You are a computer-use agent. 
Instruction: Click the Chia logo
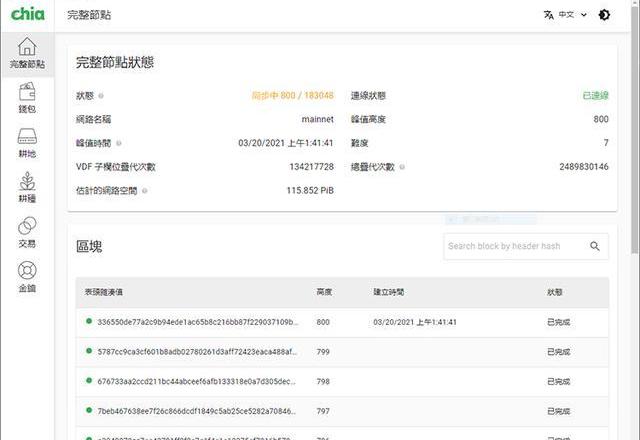pyautogui.click(x=27, y=15)
